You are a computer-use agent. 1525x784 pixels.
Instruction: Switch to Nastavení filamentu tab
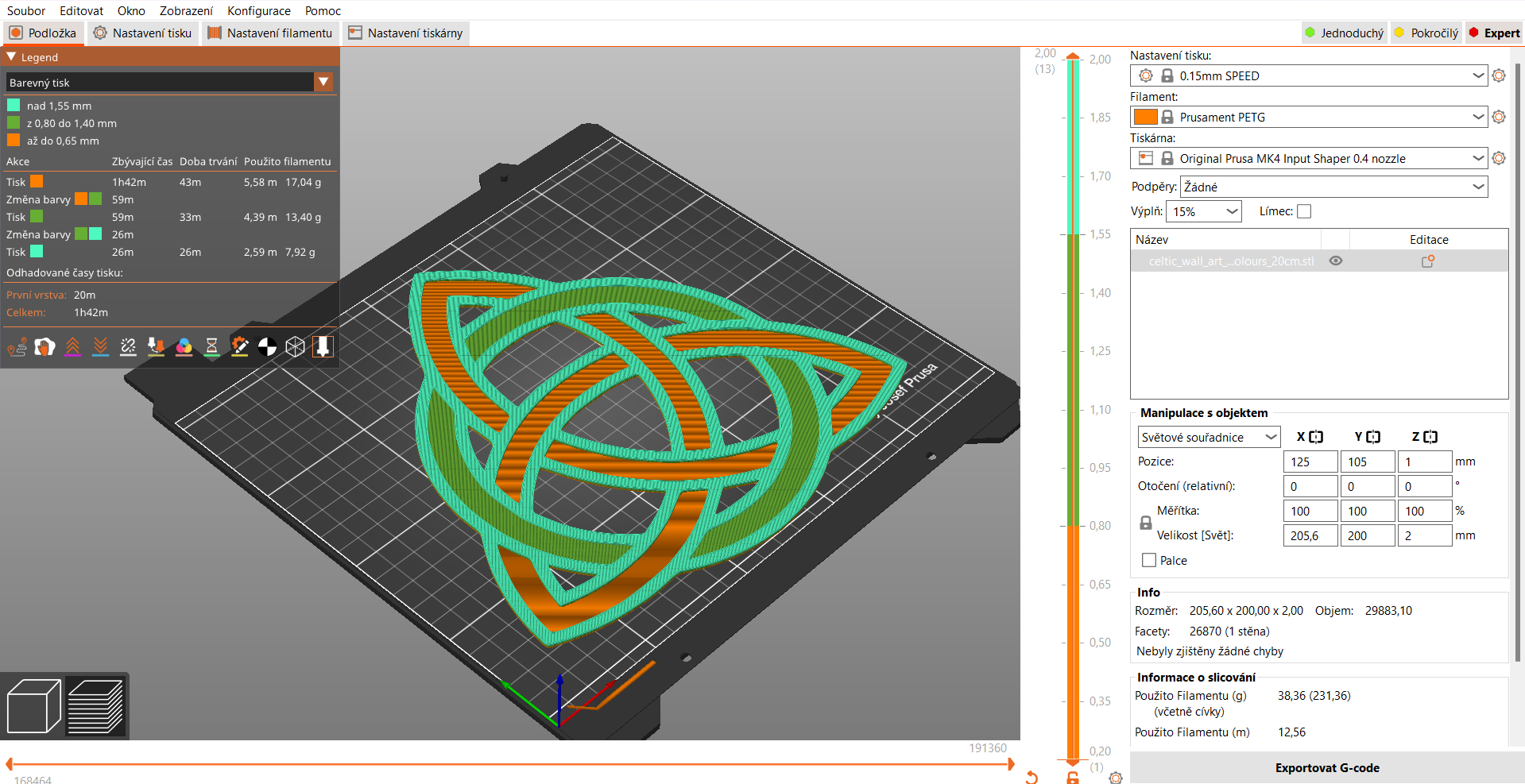pyautogui.click(x=270, y=33)
